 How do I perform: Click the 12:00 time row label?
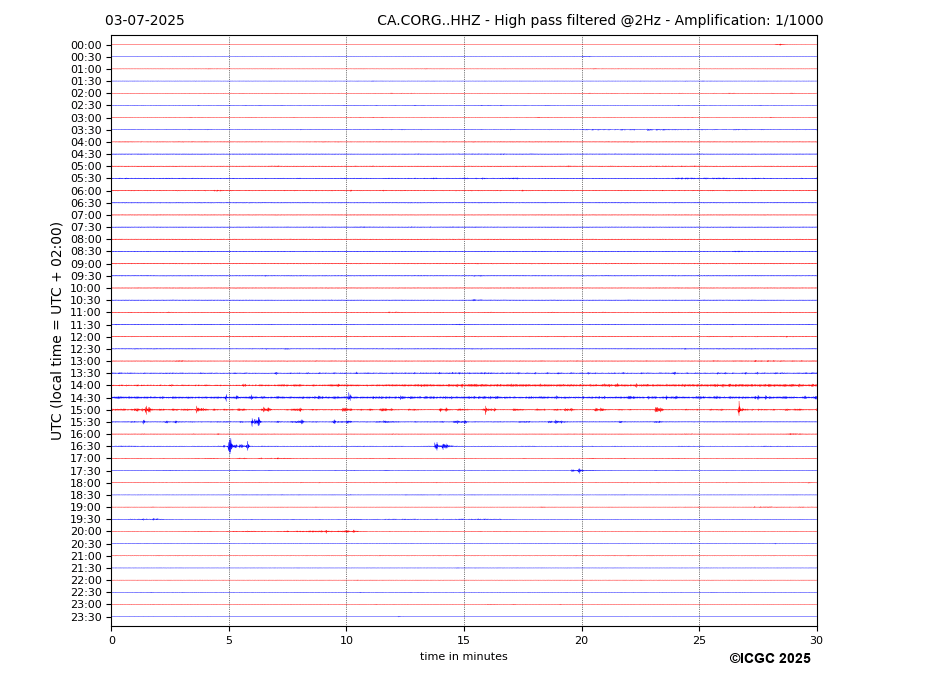click(x=86, y=337)
